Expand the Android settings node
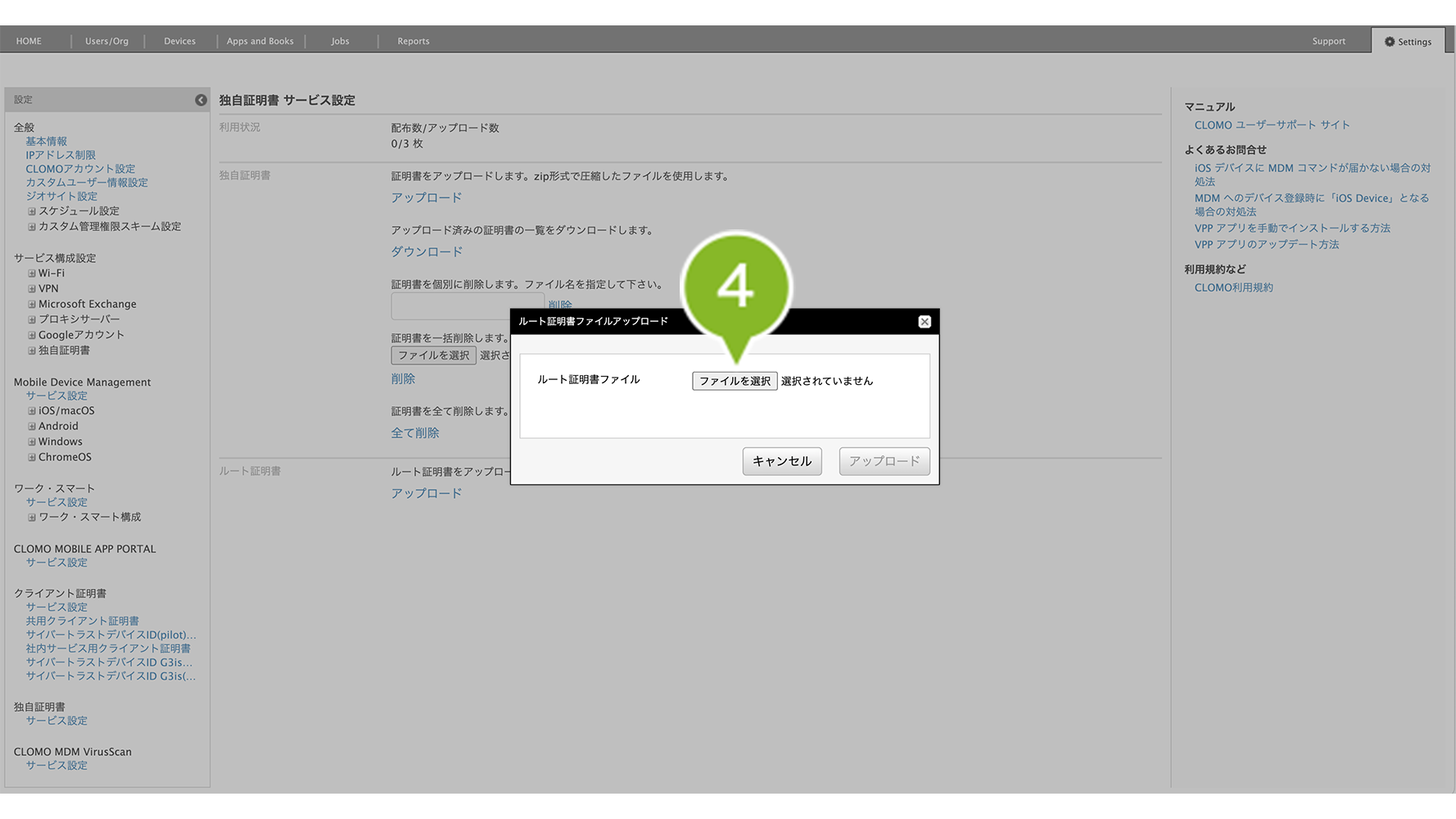 32,427
